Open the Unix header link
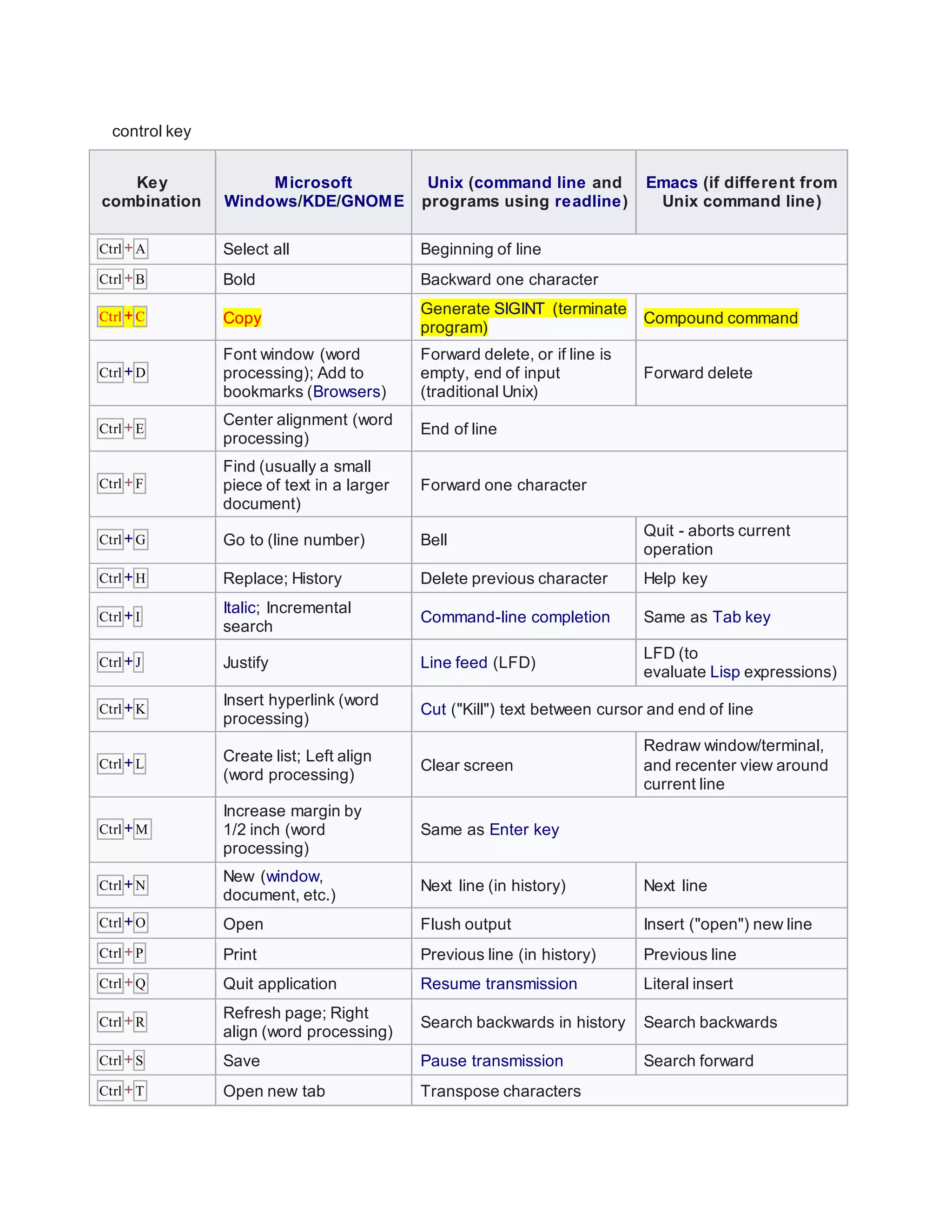The height and width of the screenshot is (1232, 952). pyautogui.click(x=445, y=182)
